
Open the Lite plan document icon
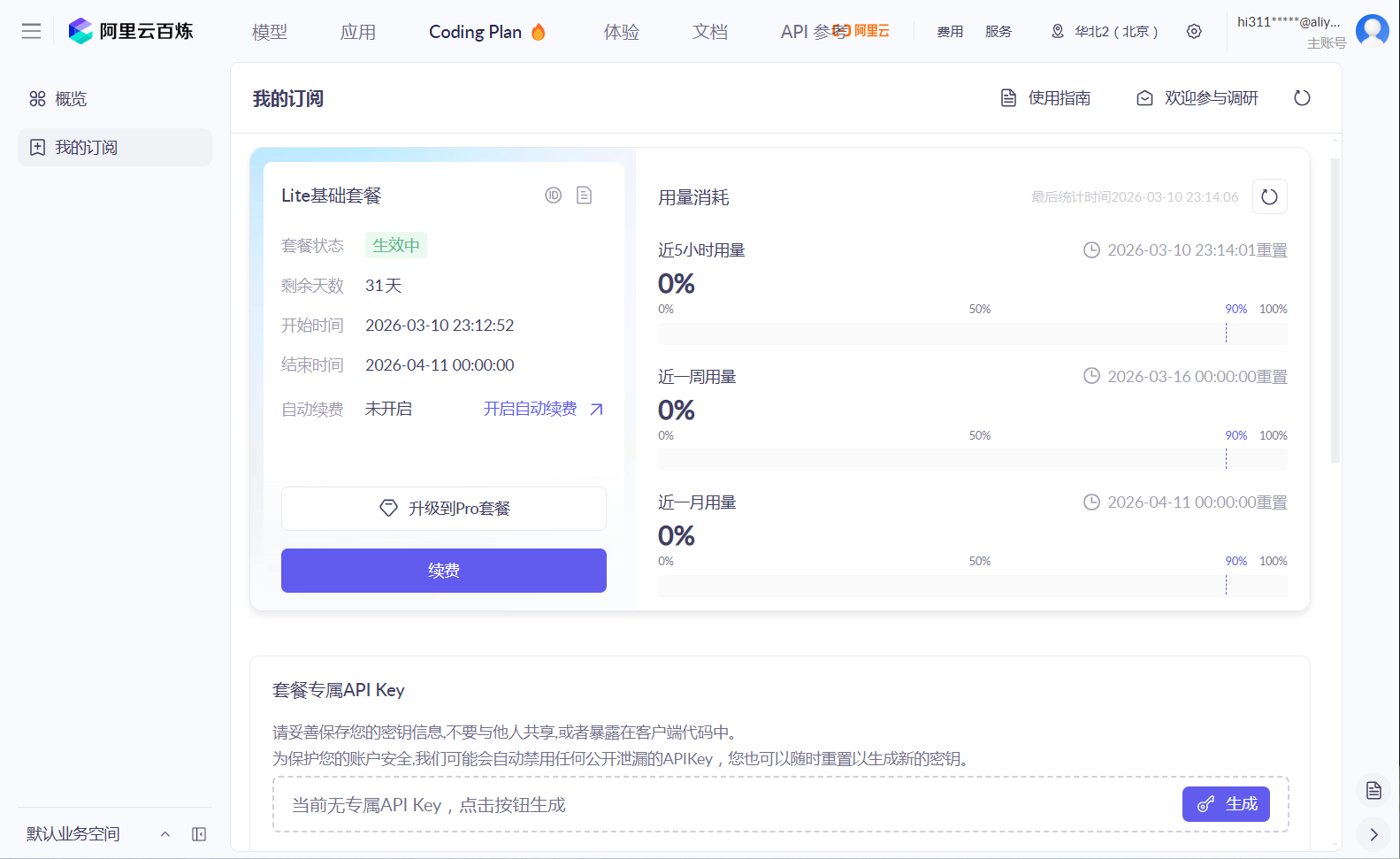tap(584, 196)
